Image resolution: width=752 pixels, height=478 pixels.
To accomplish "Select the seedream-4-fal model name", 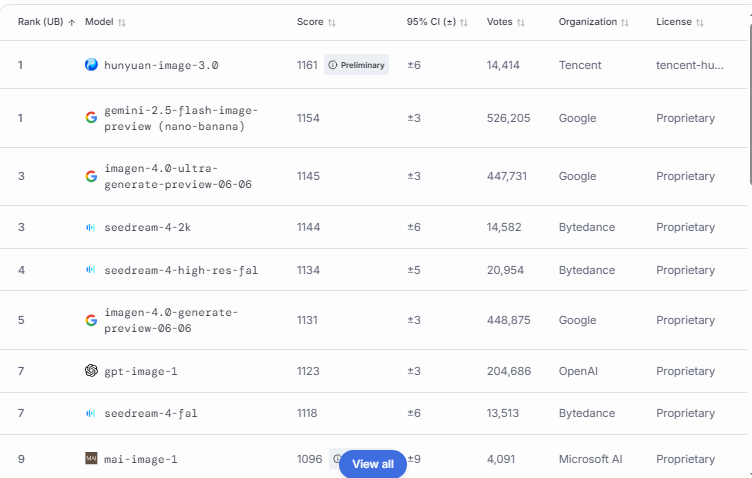I will [151, 413].
